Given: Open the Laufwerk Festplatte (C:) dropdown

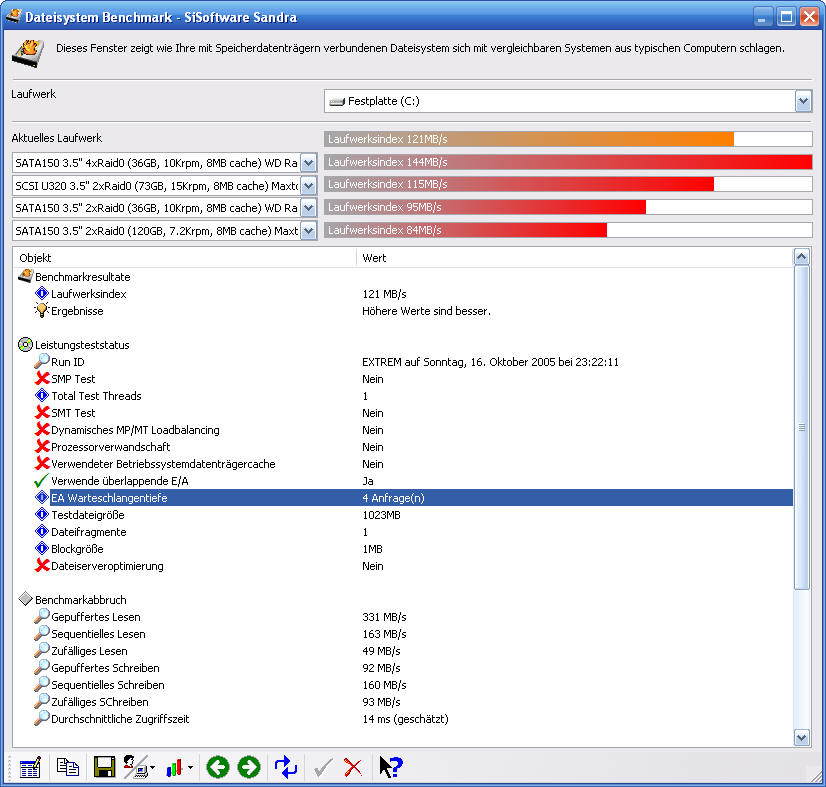Looking at the screenshot, I should 803,101.
